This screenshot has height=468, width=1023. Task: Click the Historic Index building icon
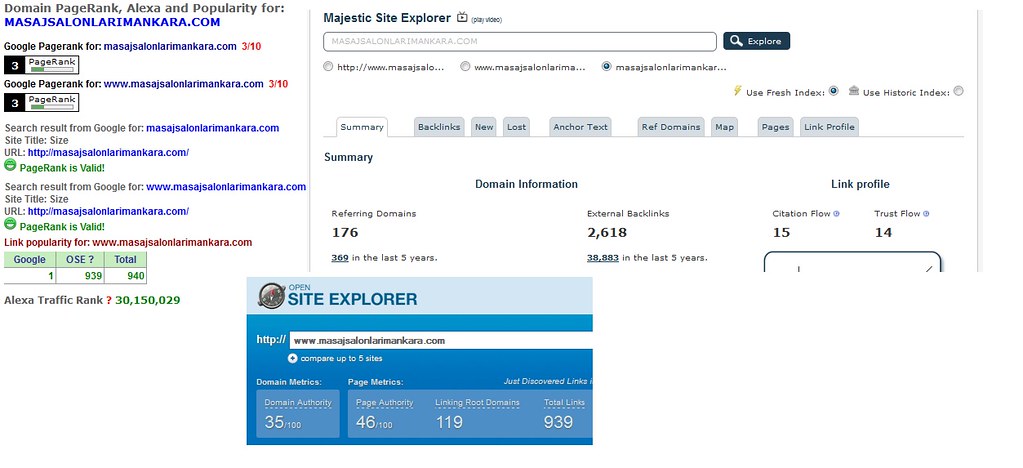tap(854, 91)
